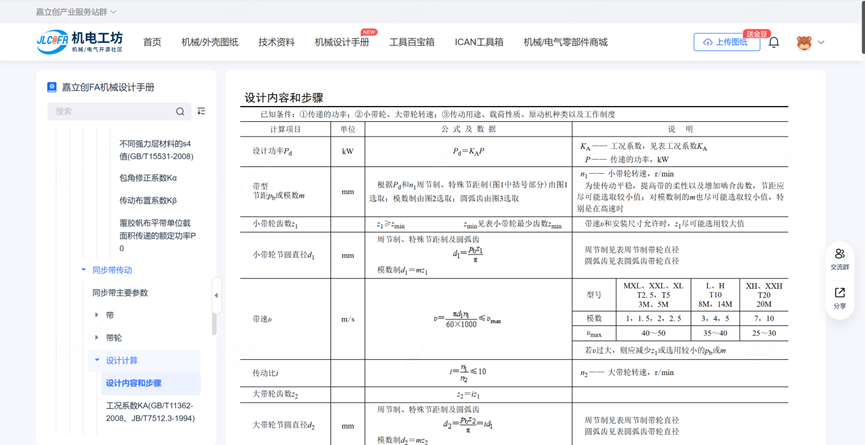Click the user avatar icon
865x445 pixels.
pos(804,43)
